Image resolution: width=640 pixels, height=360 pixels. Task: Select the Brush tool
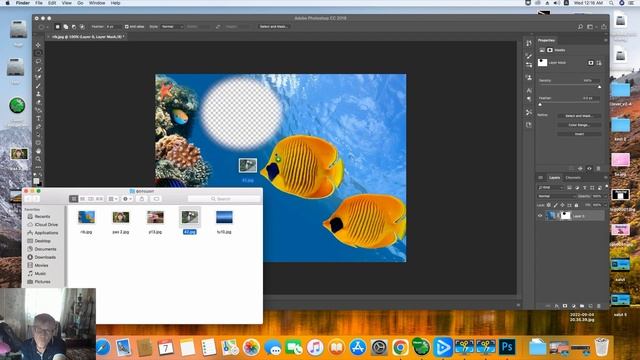38,86
